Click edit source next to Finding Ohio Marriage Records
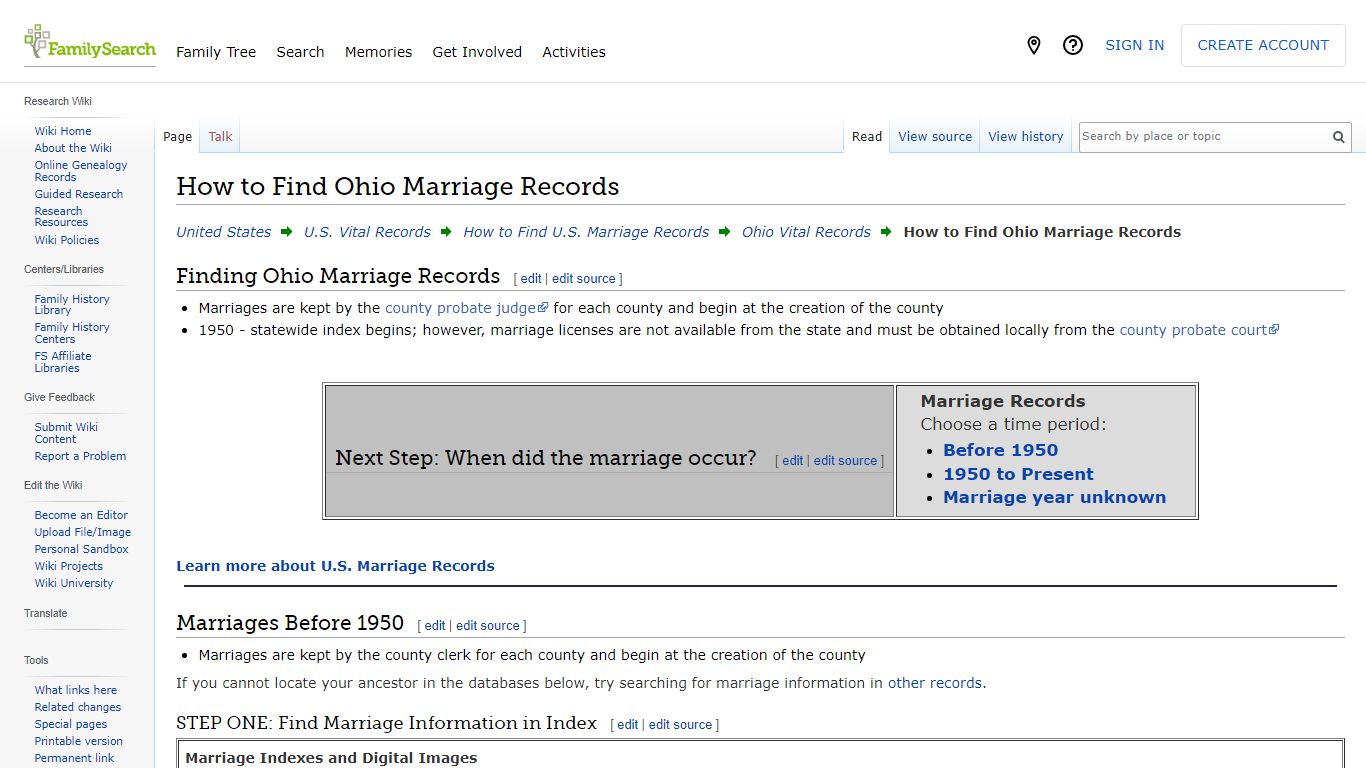 [x=584, y=279]
